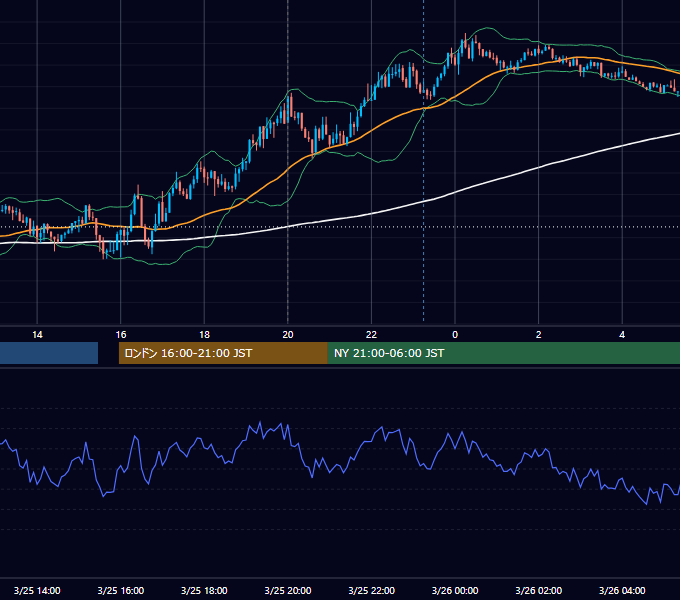Click the 3/25 14:00 date label
The image size is (680, 600).
coord(37,590)
